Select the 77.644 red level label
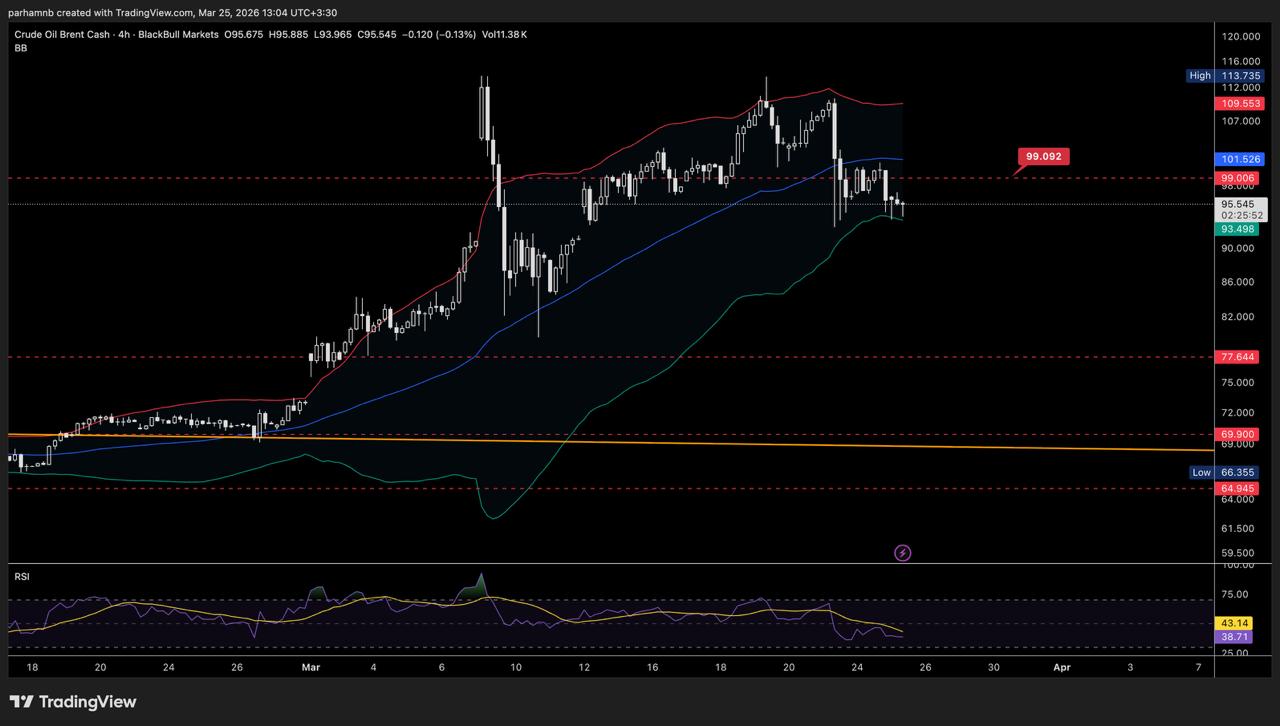Screen dimensions: 1280x726 [x=1238, y=357]
